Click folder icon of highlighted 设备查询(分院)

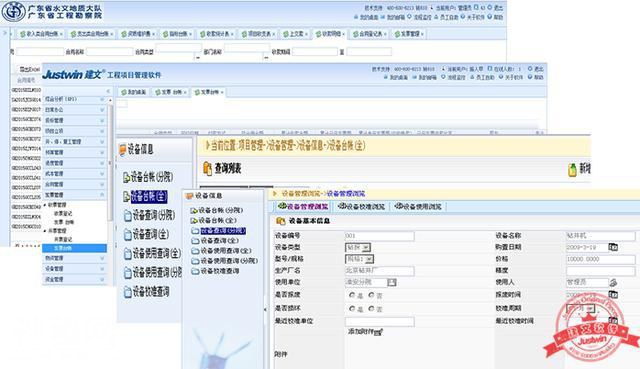[195, 231]
